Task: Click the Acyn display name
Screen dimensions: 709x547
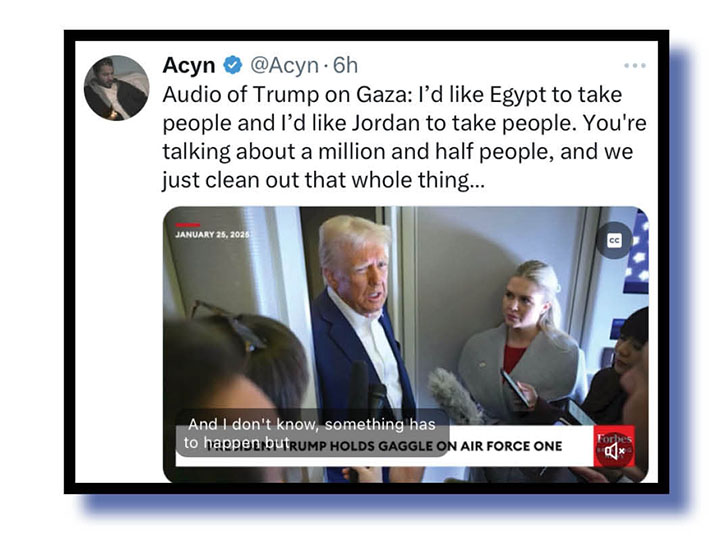Action: 189,66
